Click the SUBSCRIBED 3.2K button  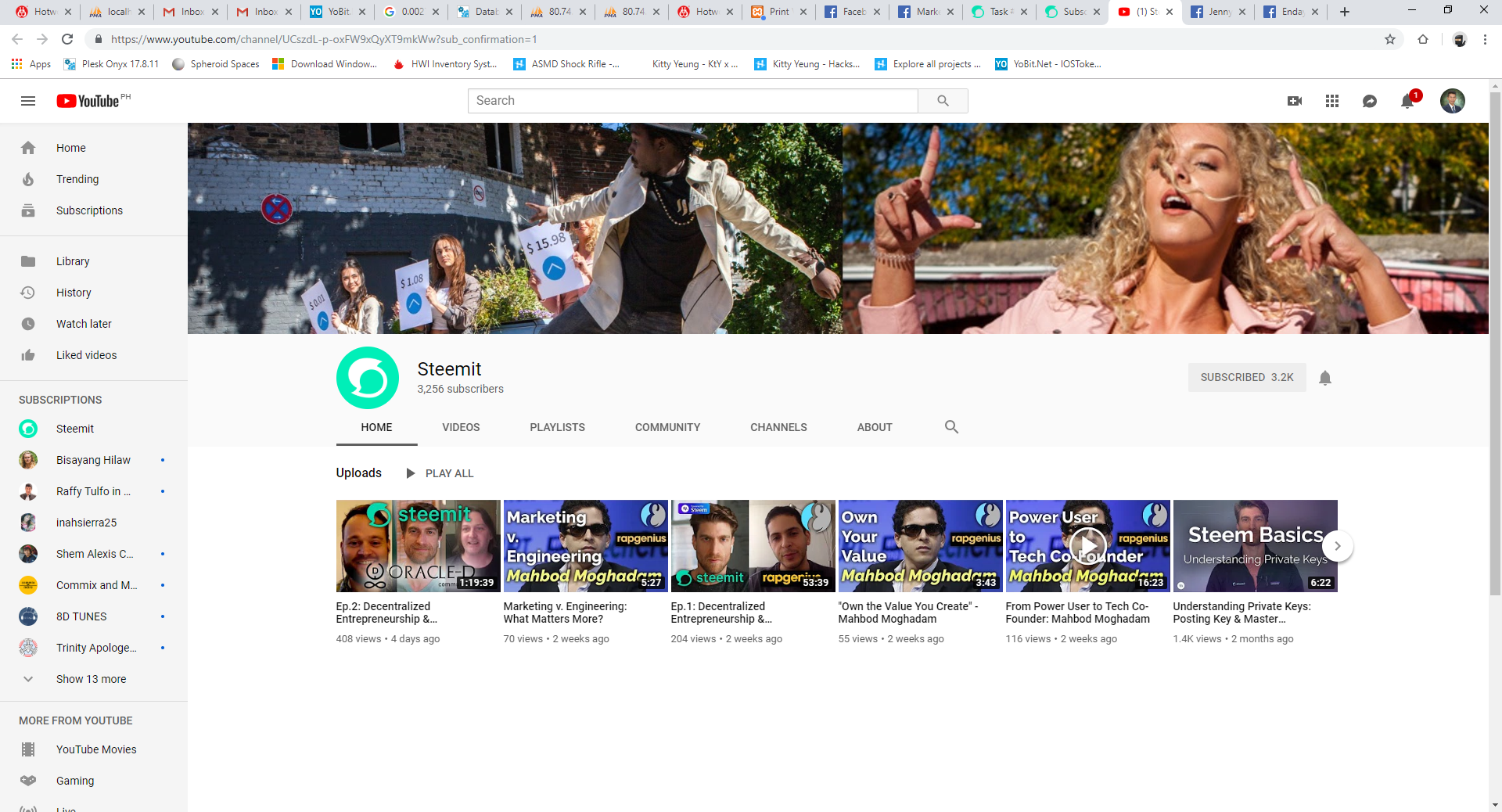click(x=1247, y=377)
